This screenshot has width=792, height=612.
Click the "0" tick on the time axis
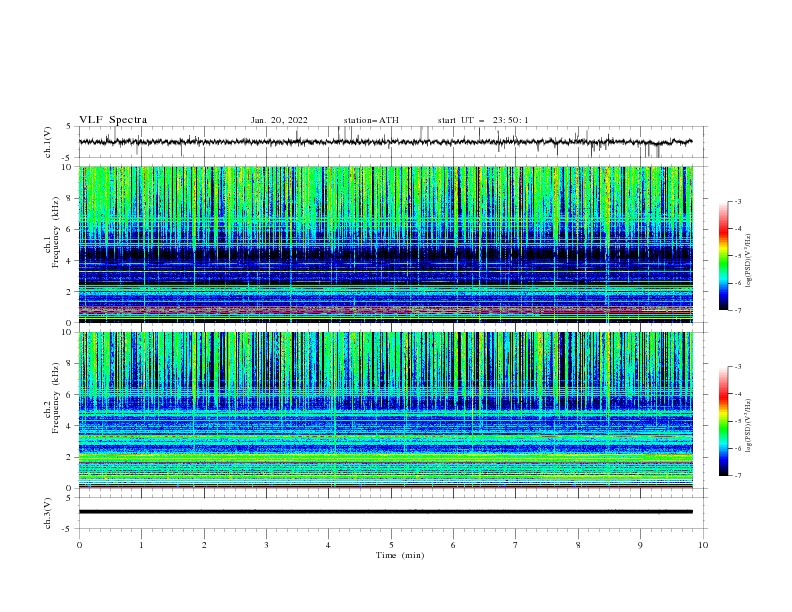point(79,545)
